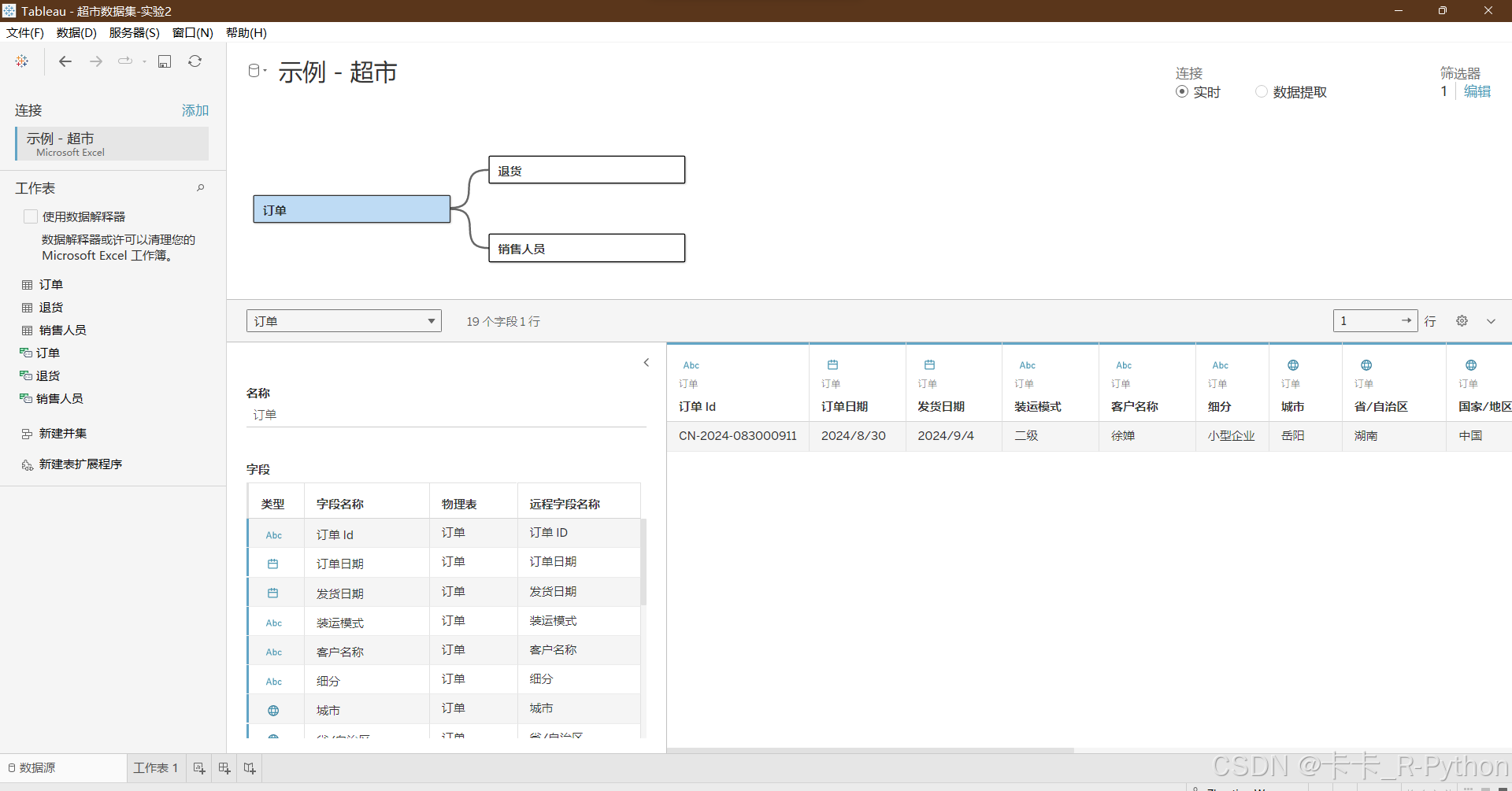Click the Abc type icon above 客户名称 column

tap(1124, 365)
